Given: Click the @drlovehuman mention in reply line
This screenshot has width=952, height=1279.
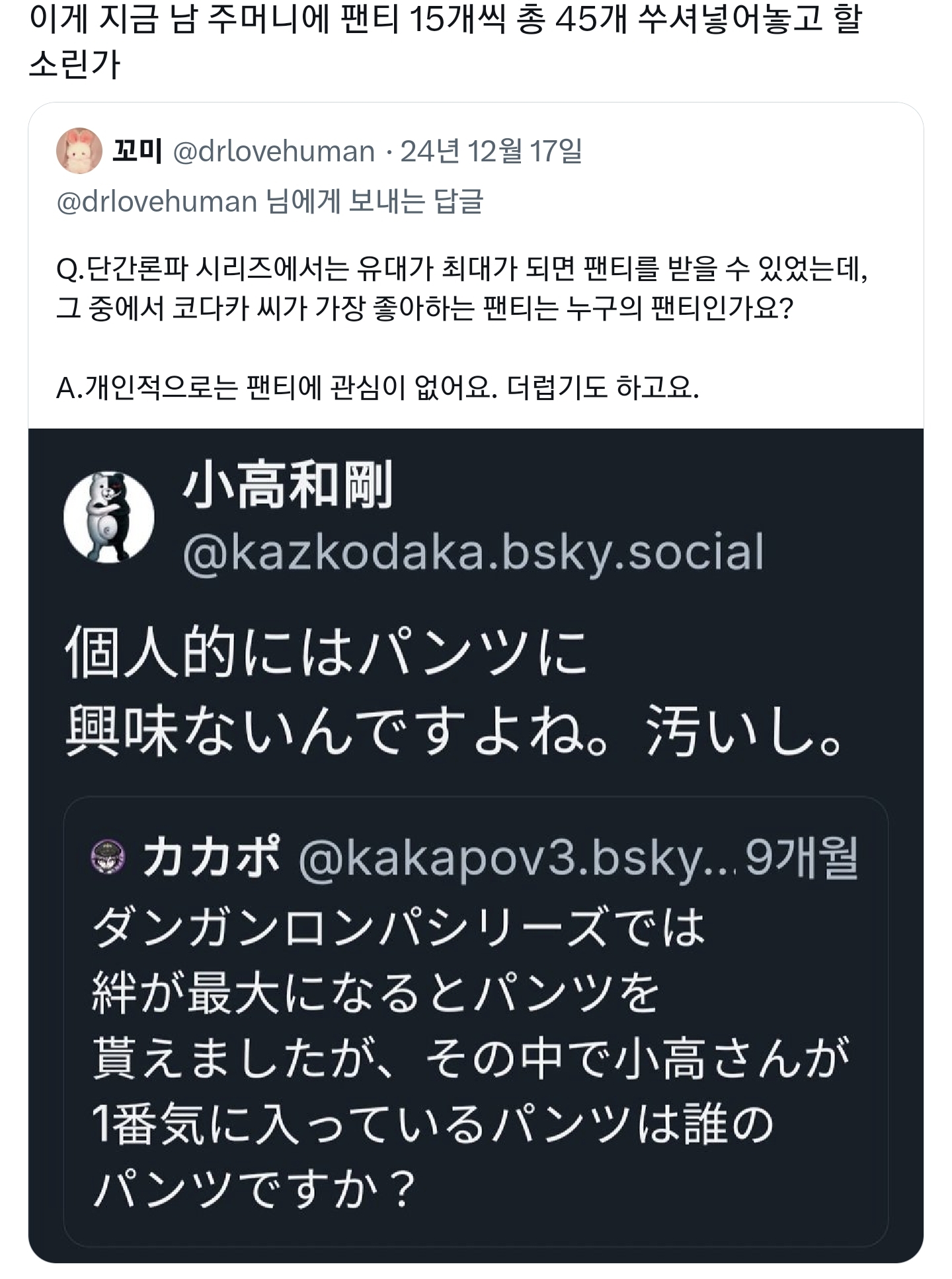Looking at the screenshot, I should [x=157, y=202].
